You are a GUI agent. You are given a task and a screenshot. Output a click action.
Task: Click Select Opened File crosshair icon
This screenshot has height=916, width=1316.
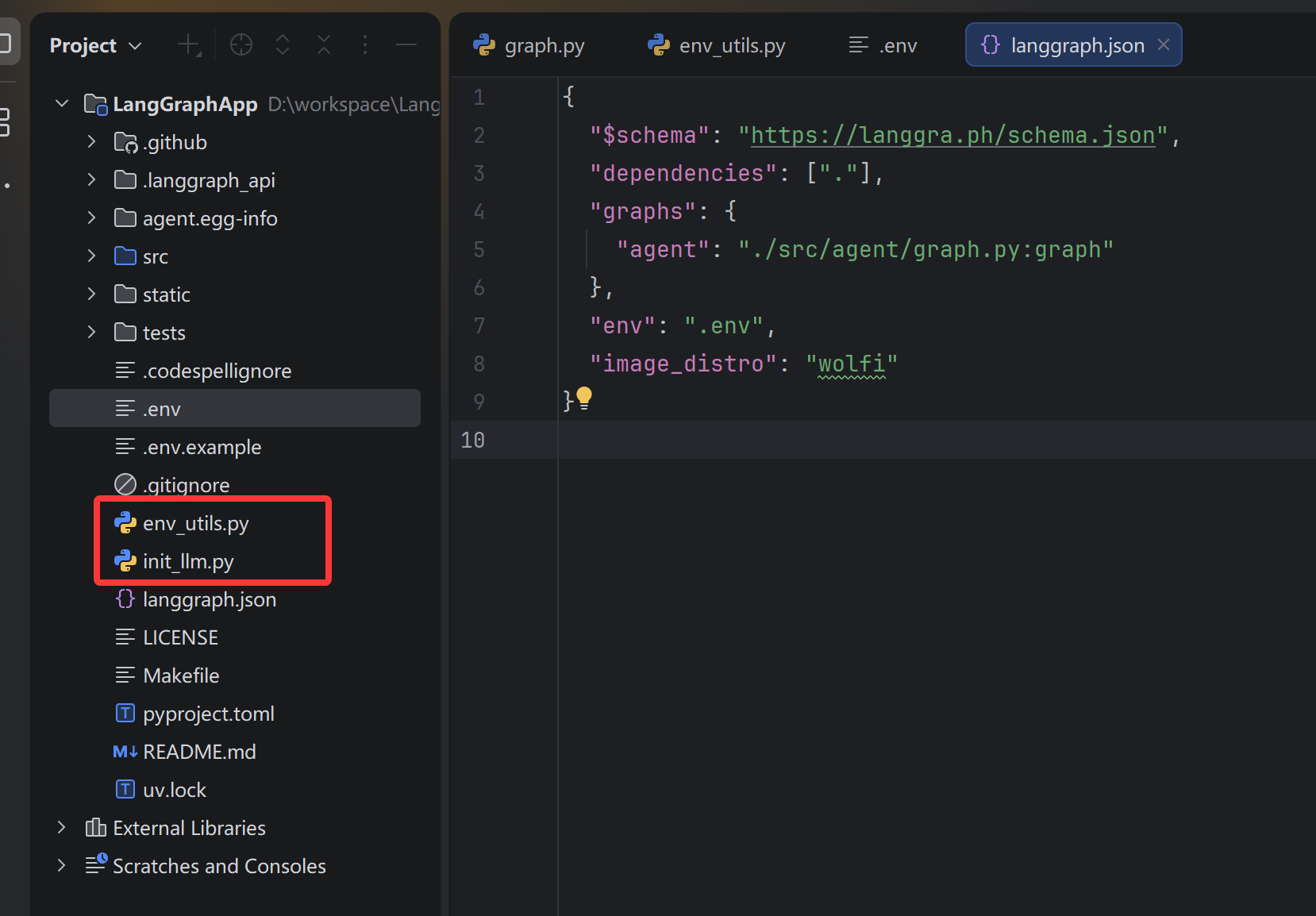[241, 45]
